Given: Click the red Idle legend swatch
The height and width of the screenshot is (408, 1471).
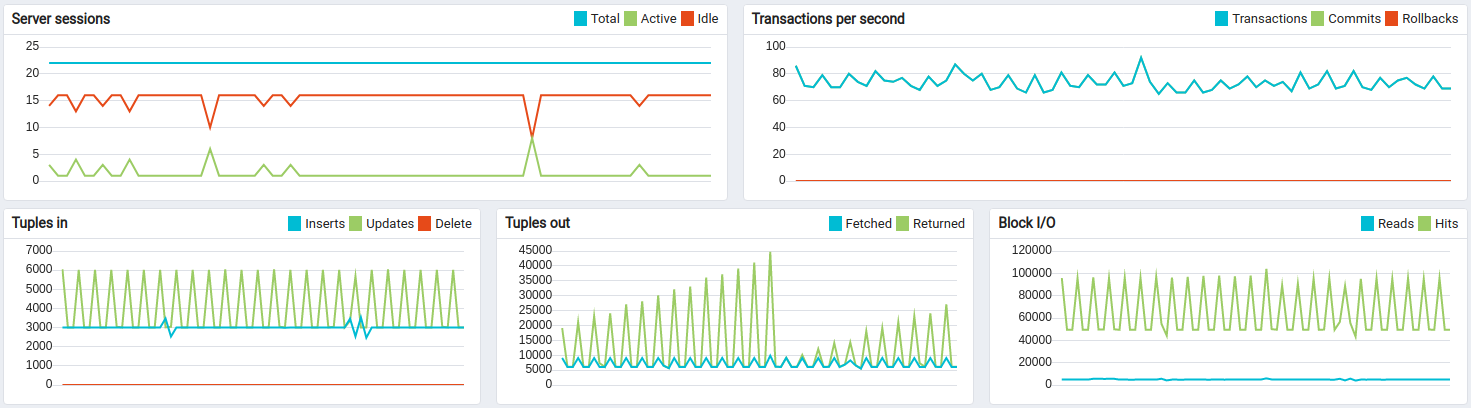Looking at the screenshot, I should [x=687, y=19].
